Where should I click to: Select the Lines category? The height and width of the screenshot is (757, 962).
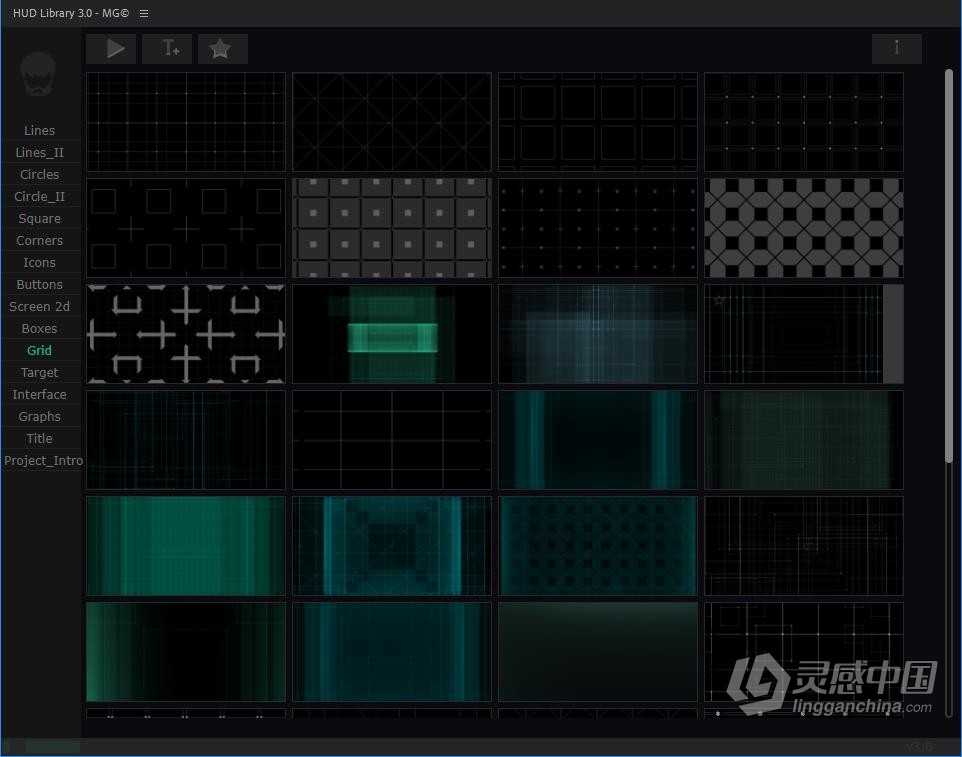click(39, 130)
